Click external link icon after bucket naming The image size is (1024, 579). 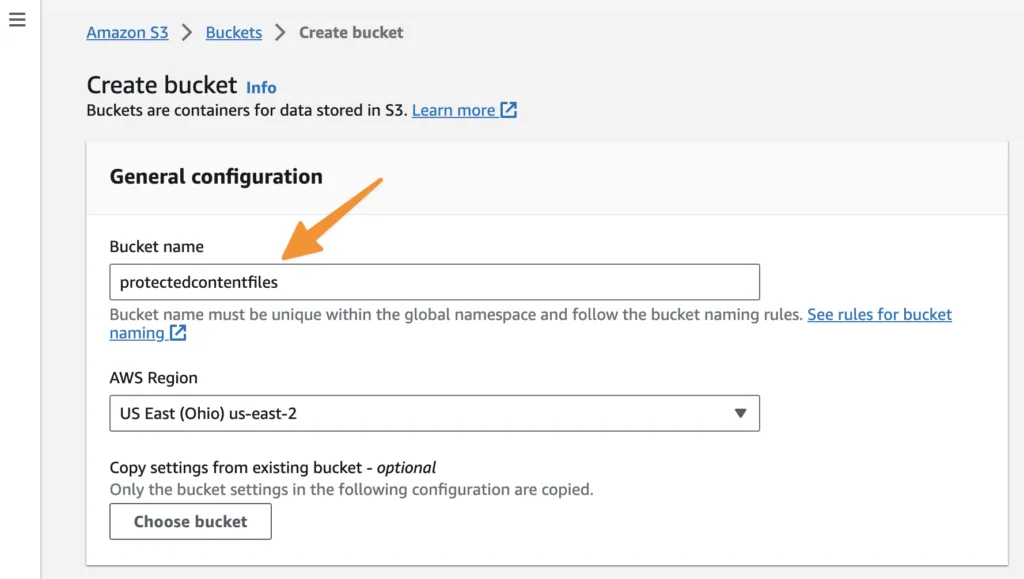(x=178, y=333)
